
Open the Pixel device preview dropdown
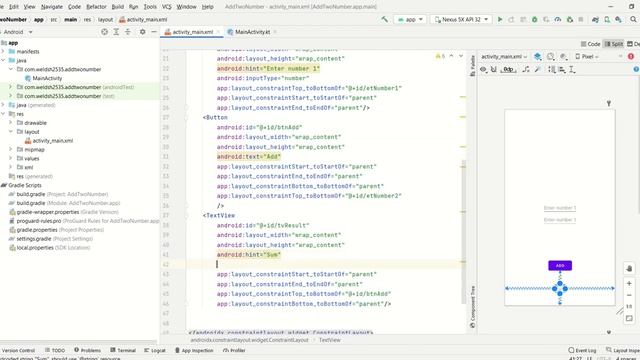[x=587, y=56]
